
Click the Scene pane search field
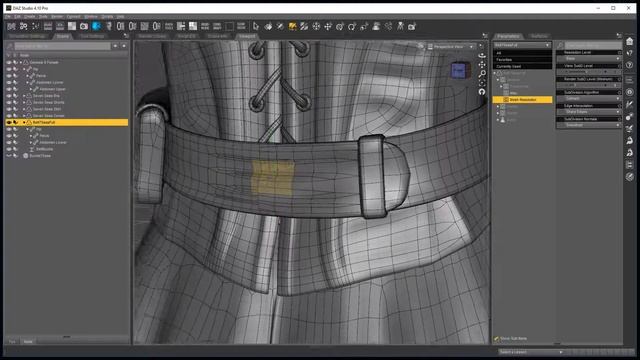click(62, 46)
